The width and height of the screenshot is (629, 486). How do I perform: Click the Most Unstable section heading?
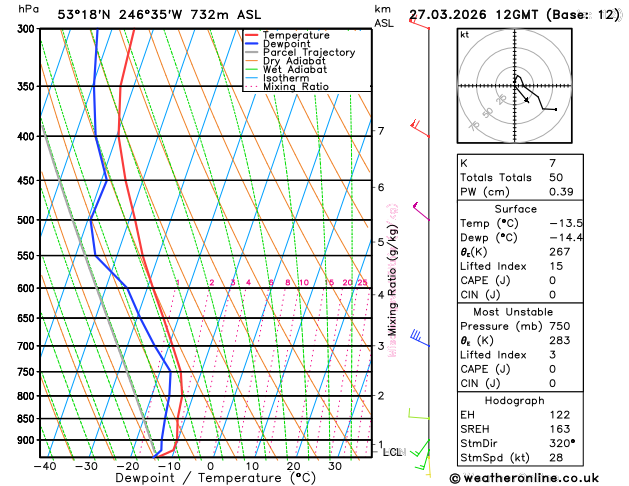[x=513, y=312]
